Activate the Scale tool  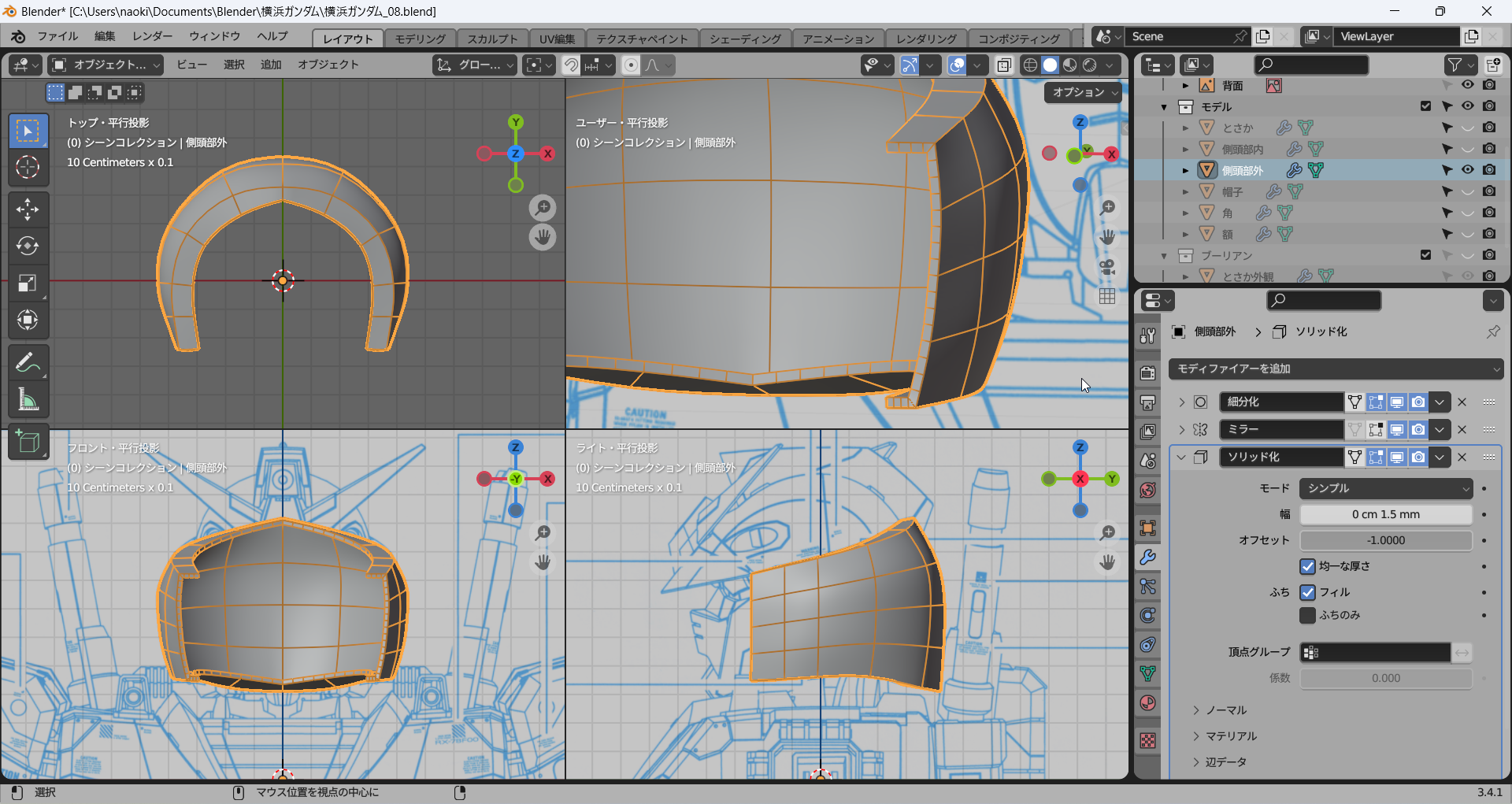[28, 283]
